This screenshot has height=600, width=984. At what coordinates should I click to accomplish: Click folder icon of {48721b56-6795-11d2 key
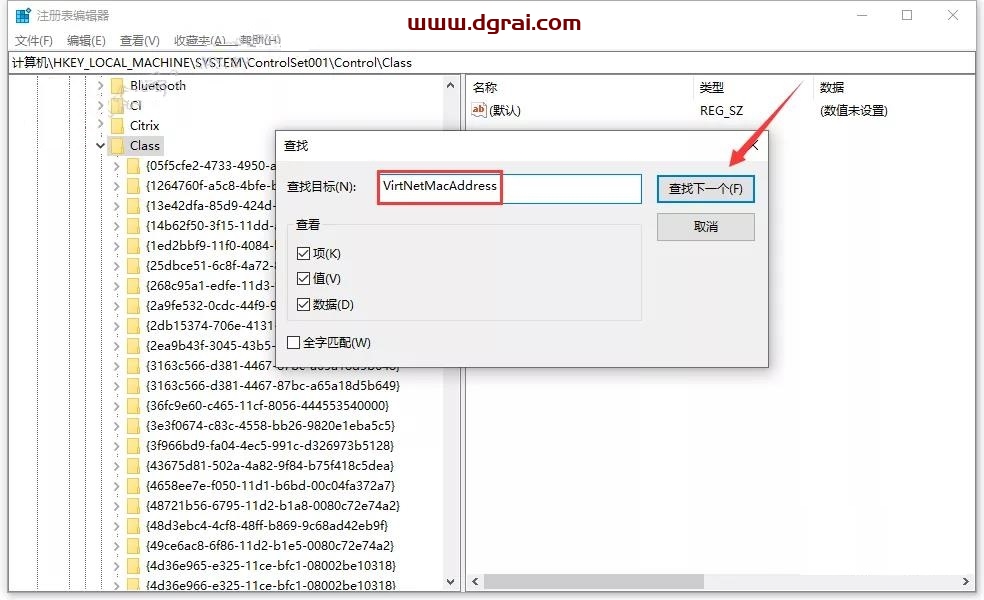tap(134, 506)
